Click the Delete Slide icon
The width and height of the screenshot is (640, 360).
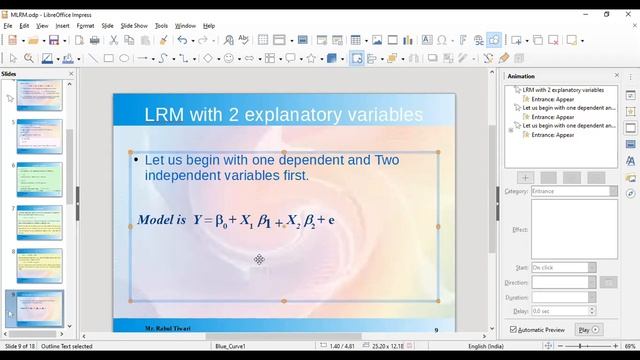click(x=553, y=40)
